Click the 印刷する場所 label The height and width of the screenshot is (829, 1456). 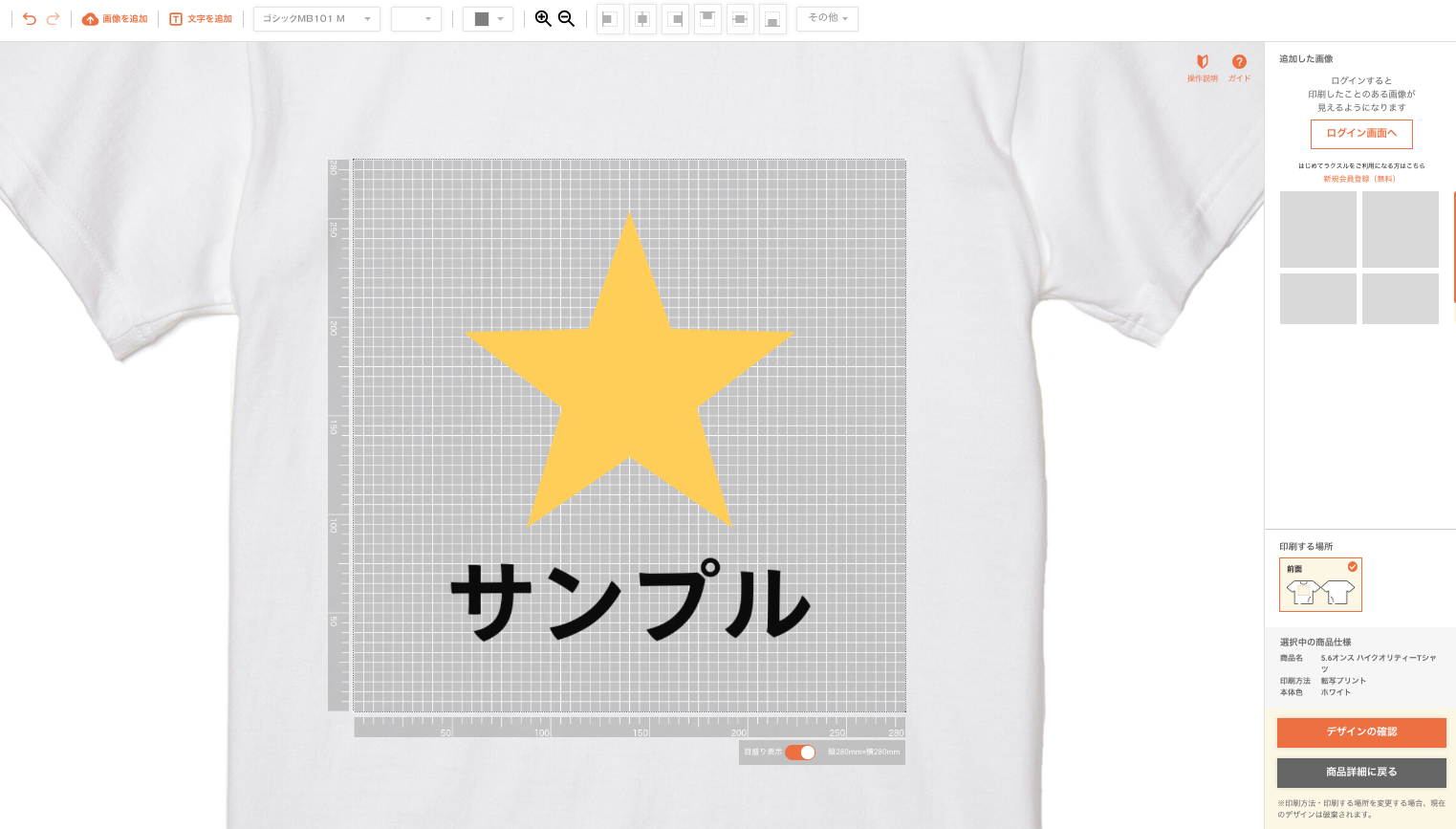click(1306, 547)
